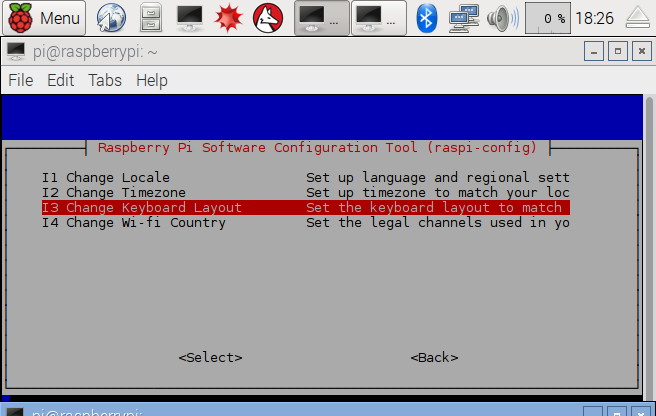
Task: Click the <Select> button
Action: pyautogui.click(x=210, y=357)
